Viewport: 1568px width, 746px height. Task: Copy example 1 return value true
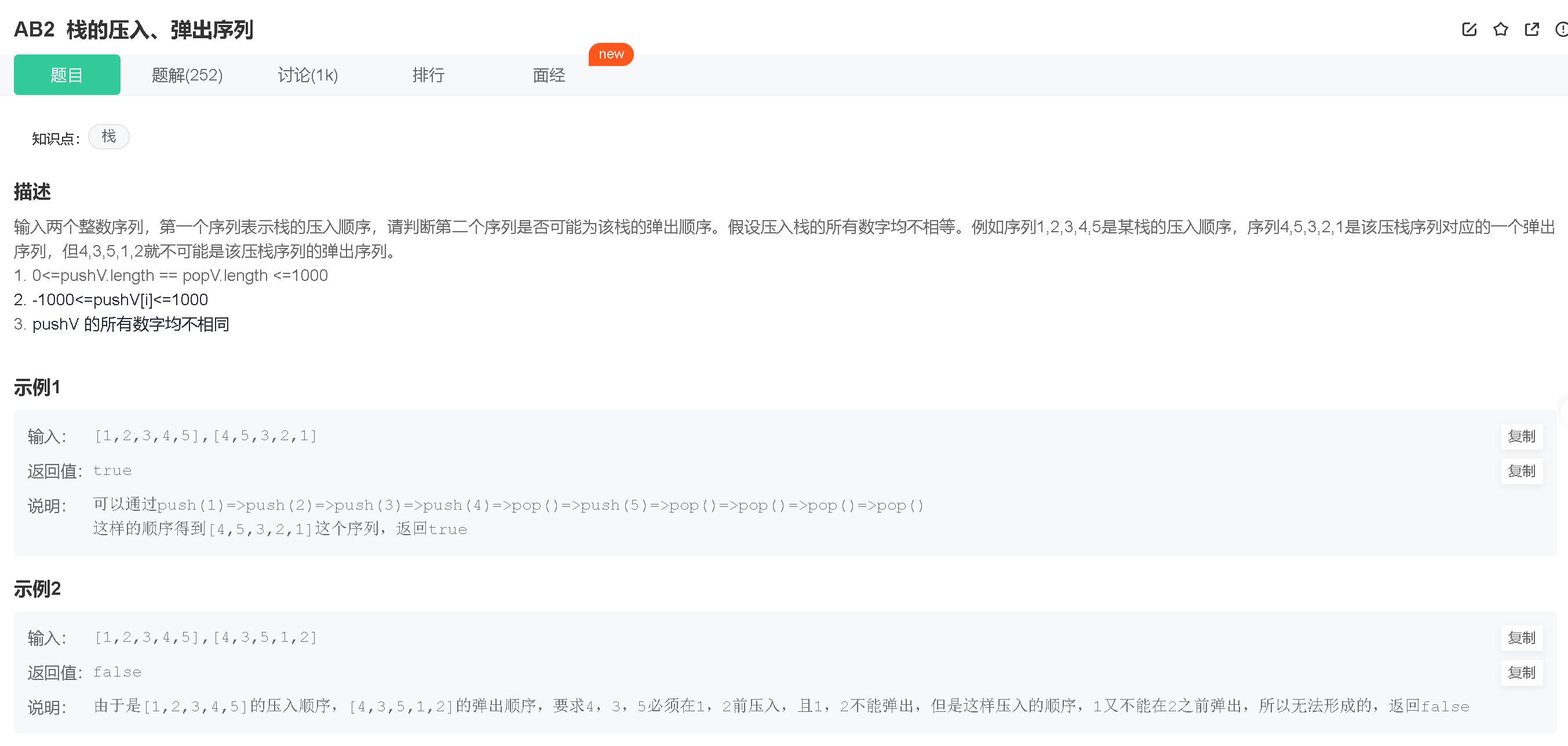coord(1521,471)
